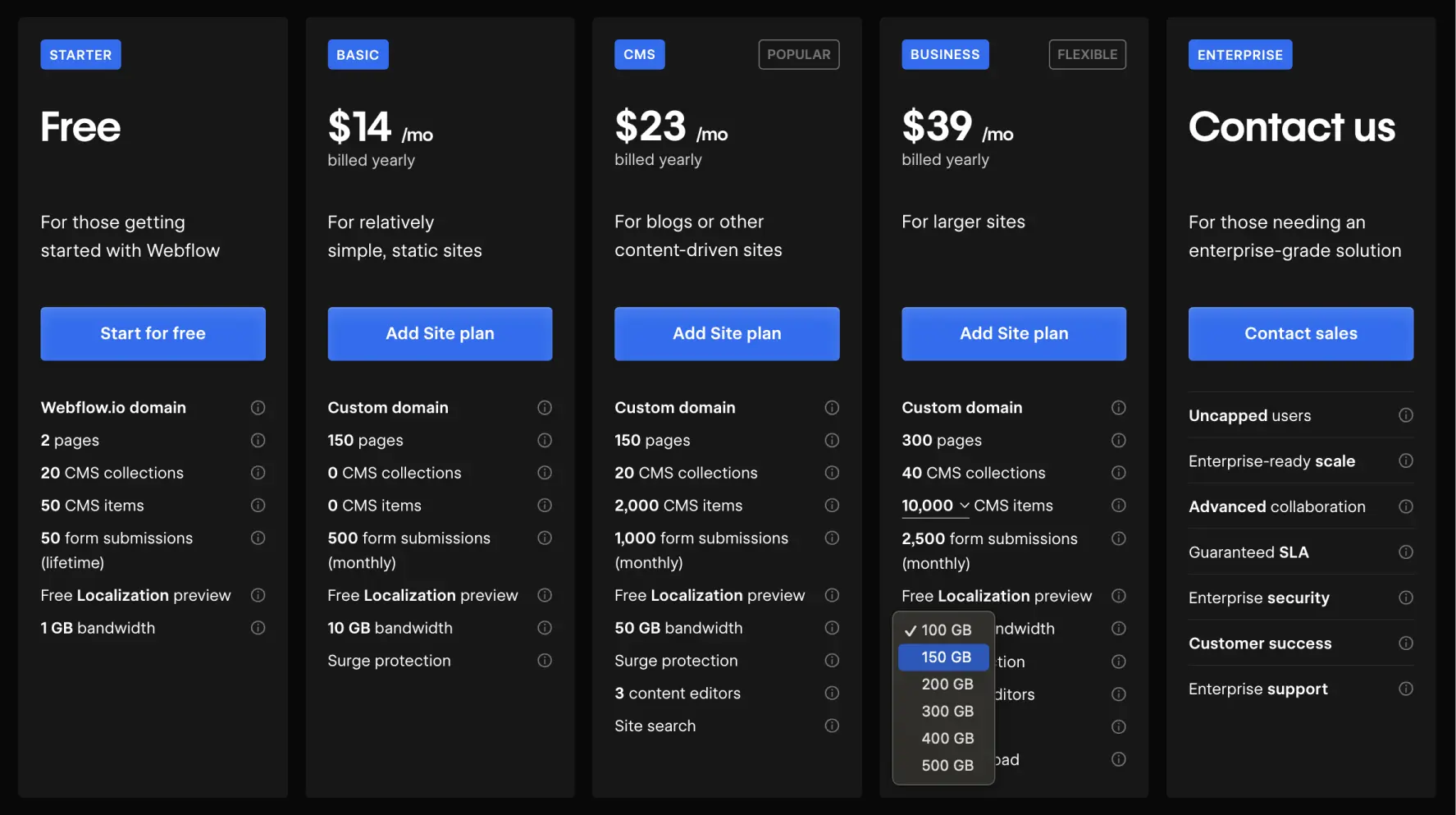1456x815 pixels.
Task: Click info icon for Business plan Custom domain
Action: (1118, 407)
